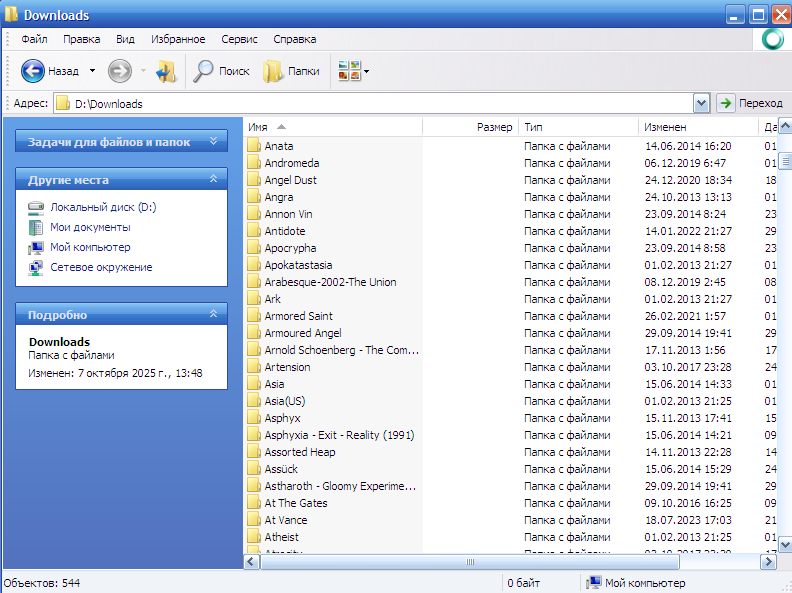Open the Локальный диск (D:) link
Screen dimensions: 792x593
(x=103, y=207)
